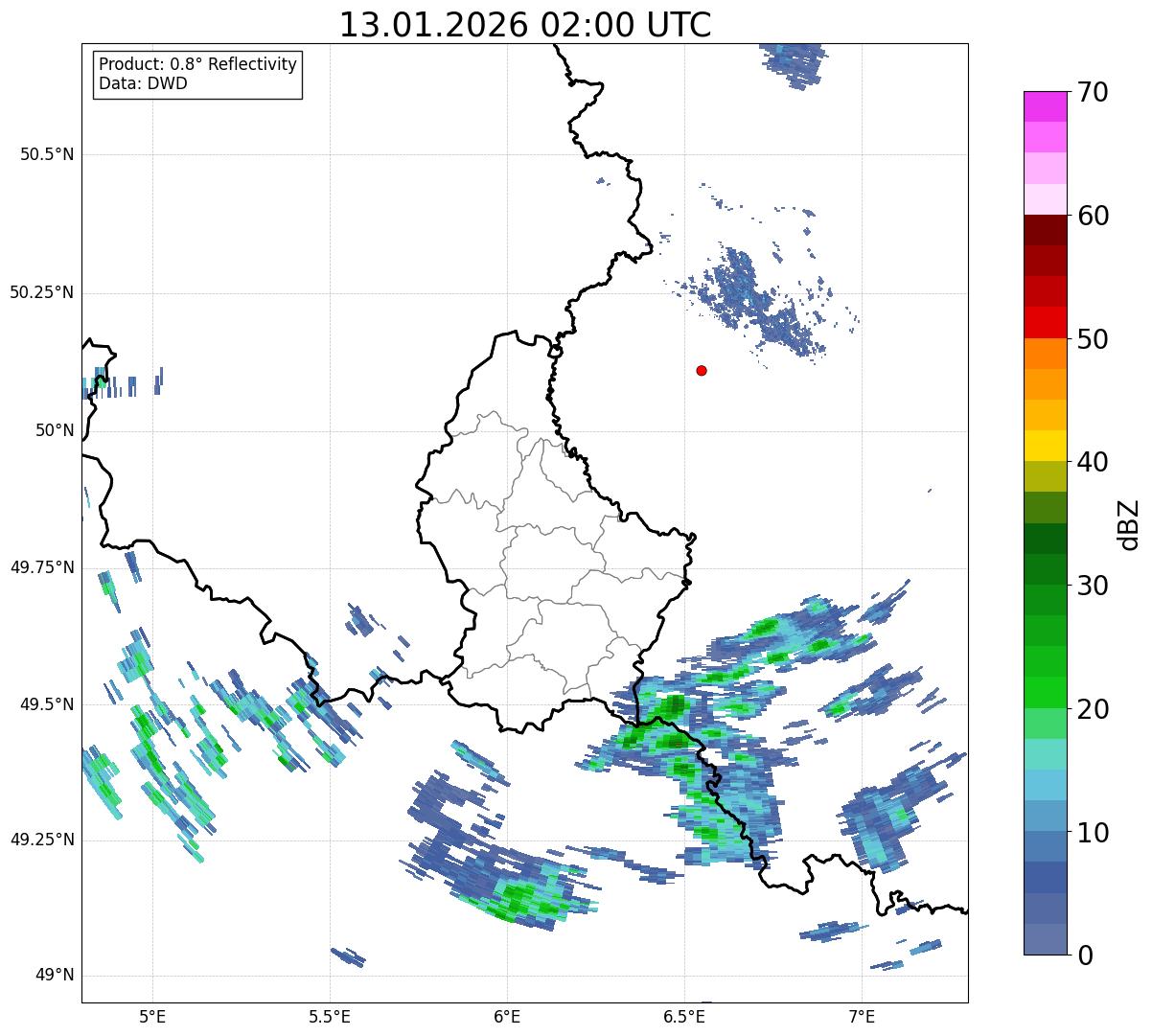This screenshot has width=1152, height=1036.
Task: Click the orange swatch just below the colorbar's 50 mark
Action: point(1045,354)
